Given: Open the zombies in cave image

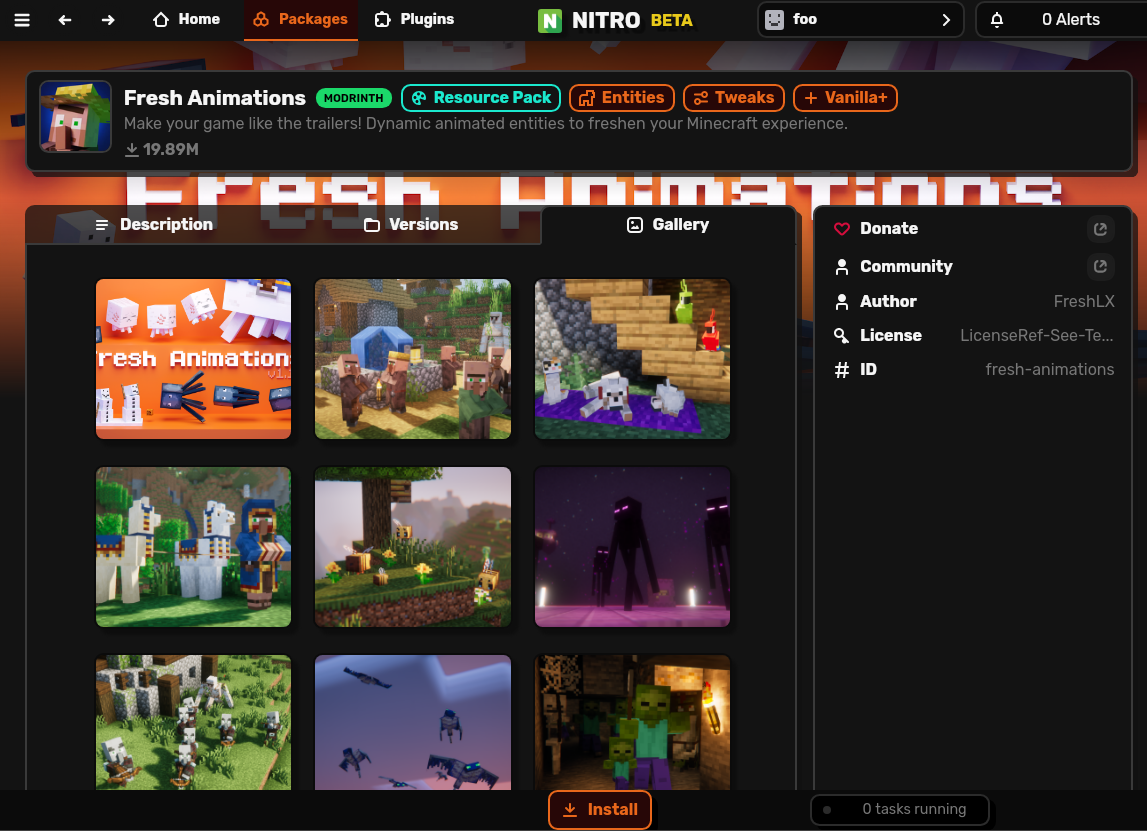Looking at the screenshot, I should pyautogui.click(x=632, y=722).
